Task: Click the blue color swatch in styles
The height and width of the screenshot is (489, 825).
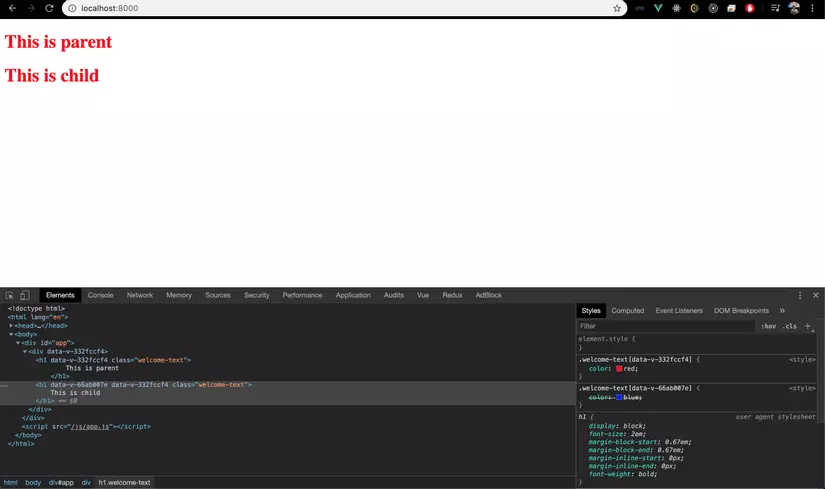Action: click(x=619, y=397)
